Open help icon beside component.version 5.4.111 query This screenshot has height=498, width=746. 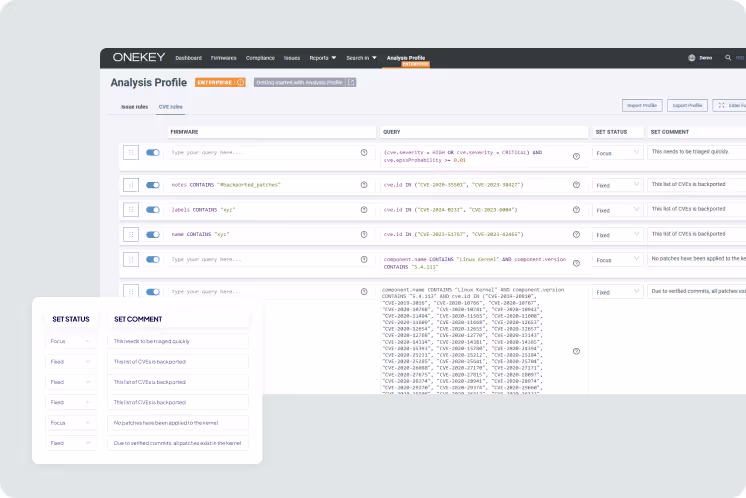point(576,263)
